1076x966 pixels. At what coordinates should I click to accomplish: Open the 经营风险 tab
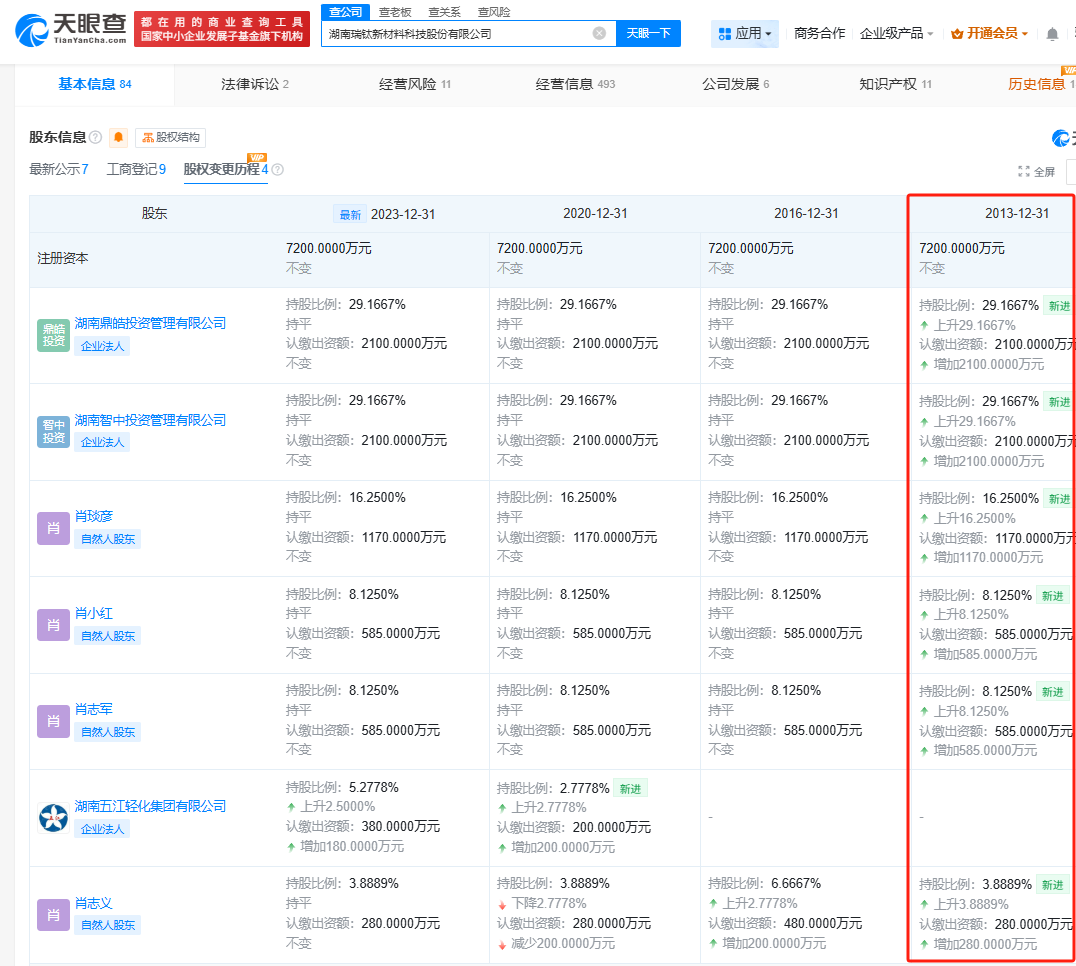pyautogui.click(x=414, y=84)
